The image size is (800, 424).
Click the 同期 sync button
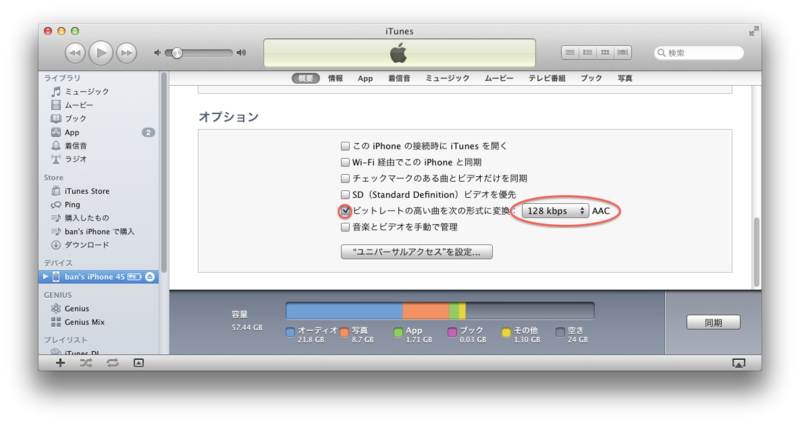click(713, 322)
